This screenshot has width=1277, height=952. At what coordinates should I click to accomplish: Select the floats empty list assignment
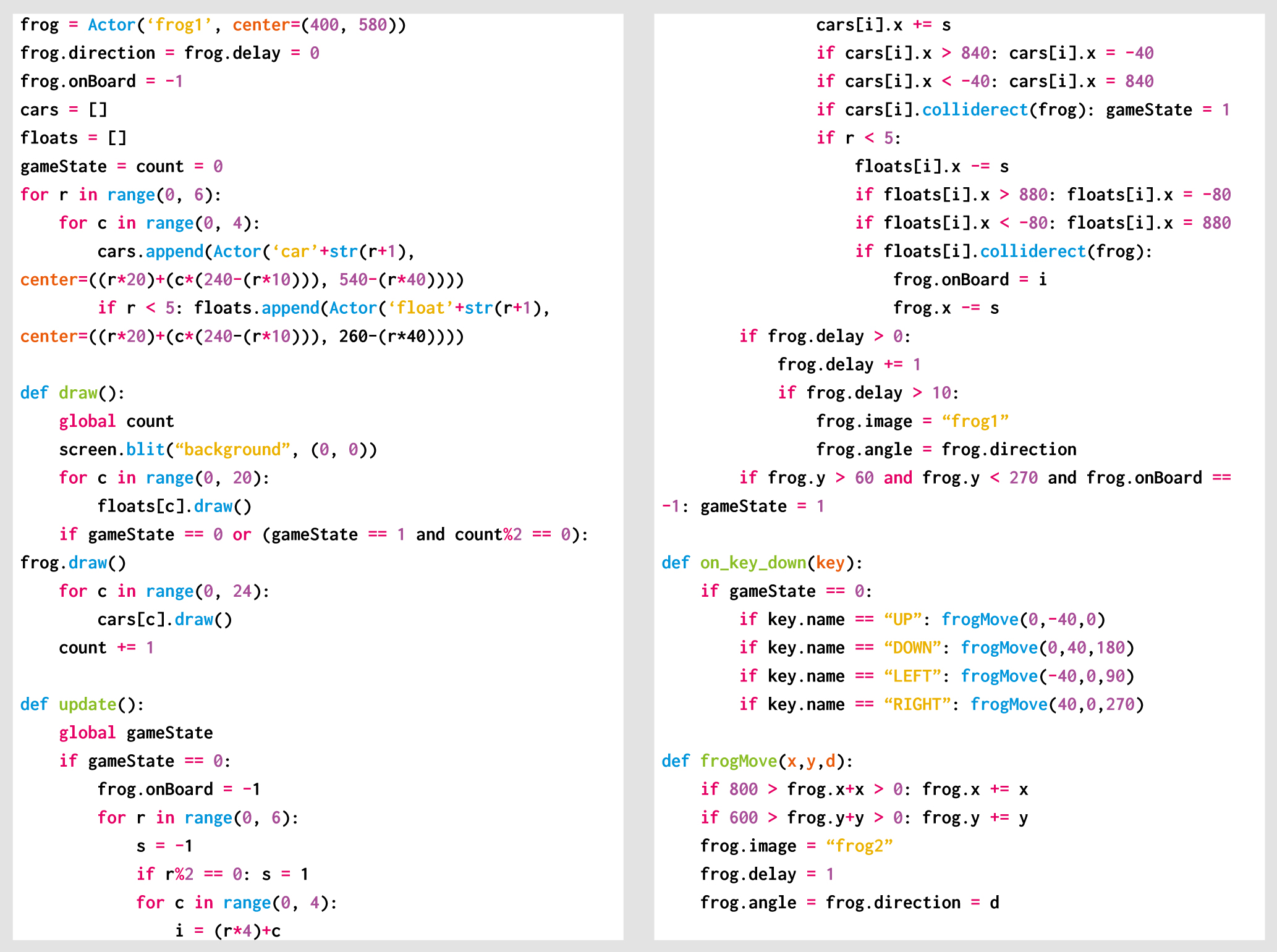pos(73,138)
